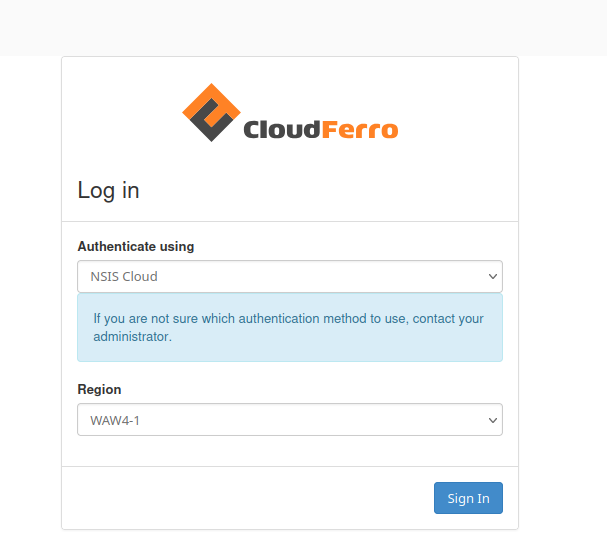Click white margin left of the login panel
Image resolution: width=607 pixels, height=559 pixels.
coord(30,300)
